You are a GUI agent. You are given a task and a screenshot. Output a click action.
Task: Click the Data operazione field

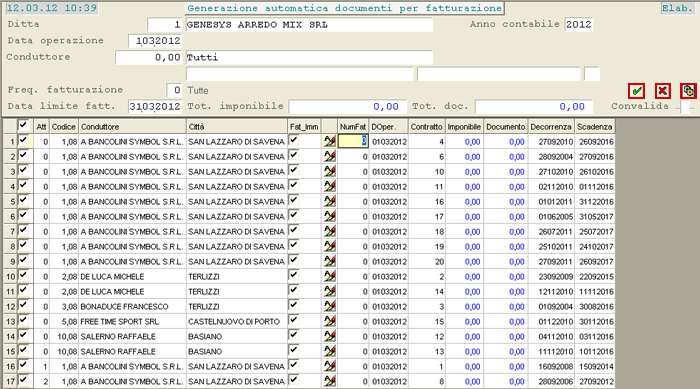click(155, 41)
